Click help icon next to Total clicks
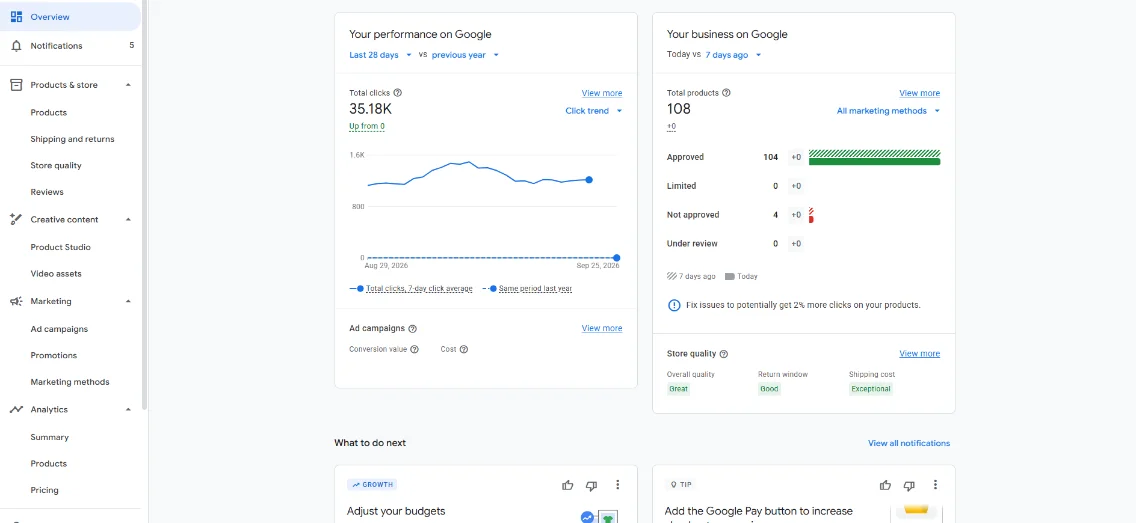The height and width of the screenshot is (523, 1136). pyautogui.click(x=398, y=93)
